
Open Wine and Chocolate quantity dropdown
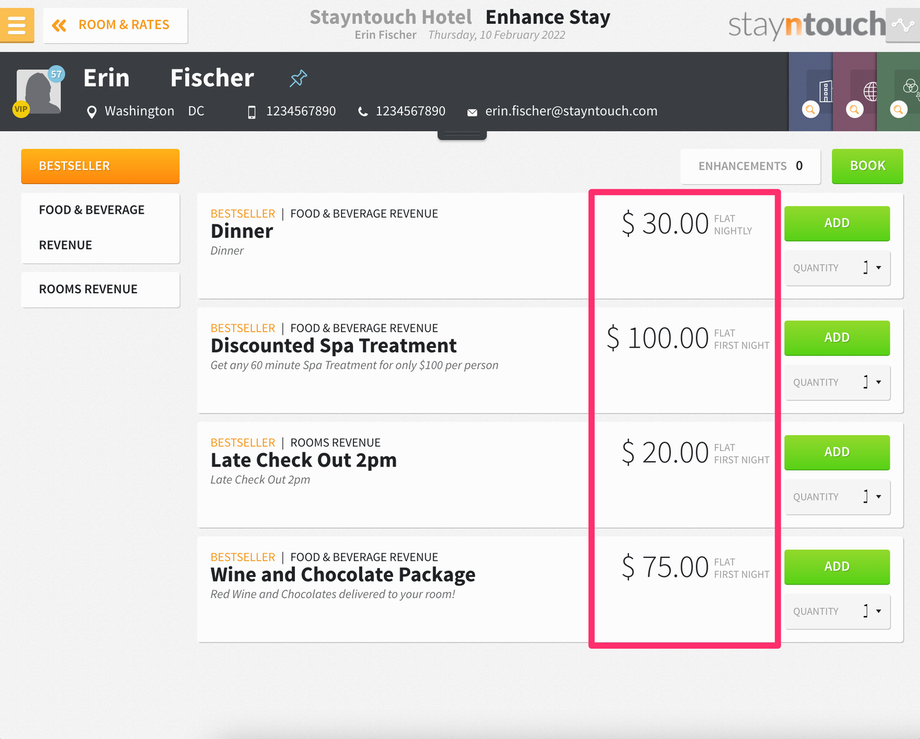838,611
